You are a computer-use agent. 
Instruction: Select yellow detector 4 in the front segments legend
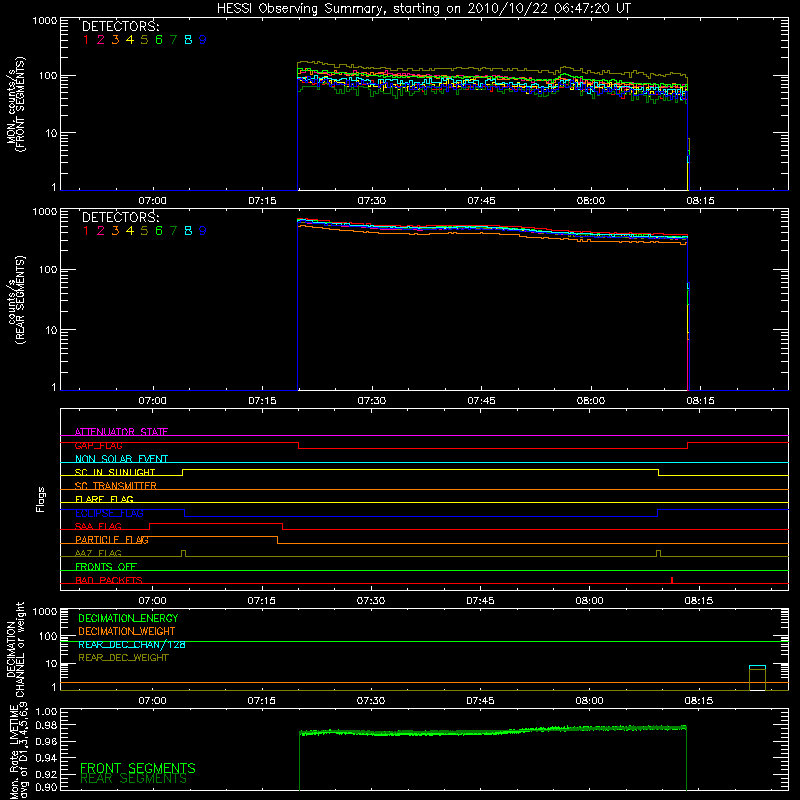pyautogui.click(x=130, y=40)
